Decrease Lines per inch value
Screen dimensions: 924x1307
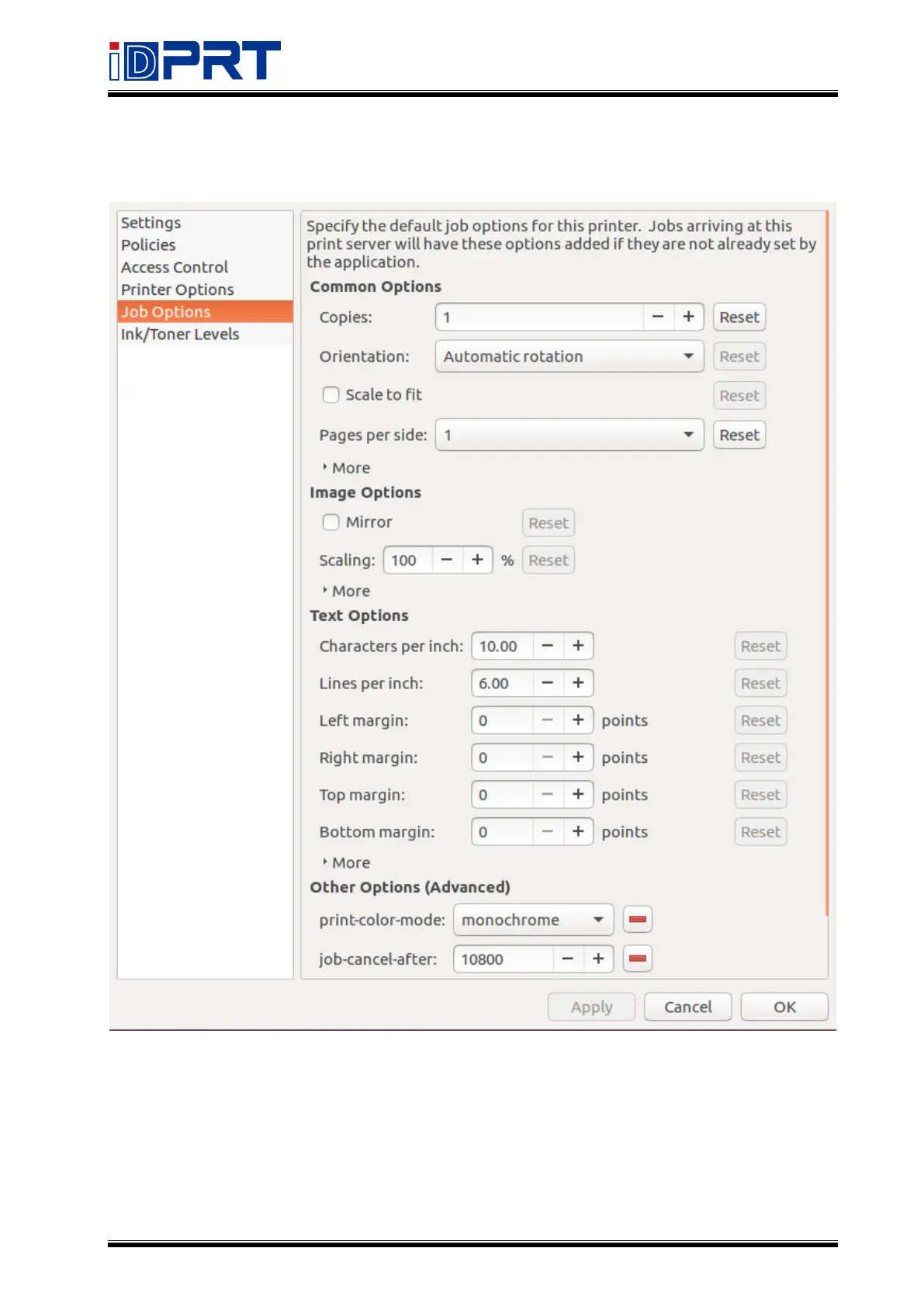pyautogui.click(x=548, y=683)
